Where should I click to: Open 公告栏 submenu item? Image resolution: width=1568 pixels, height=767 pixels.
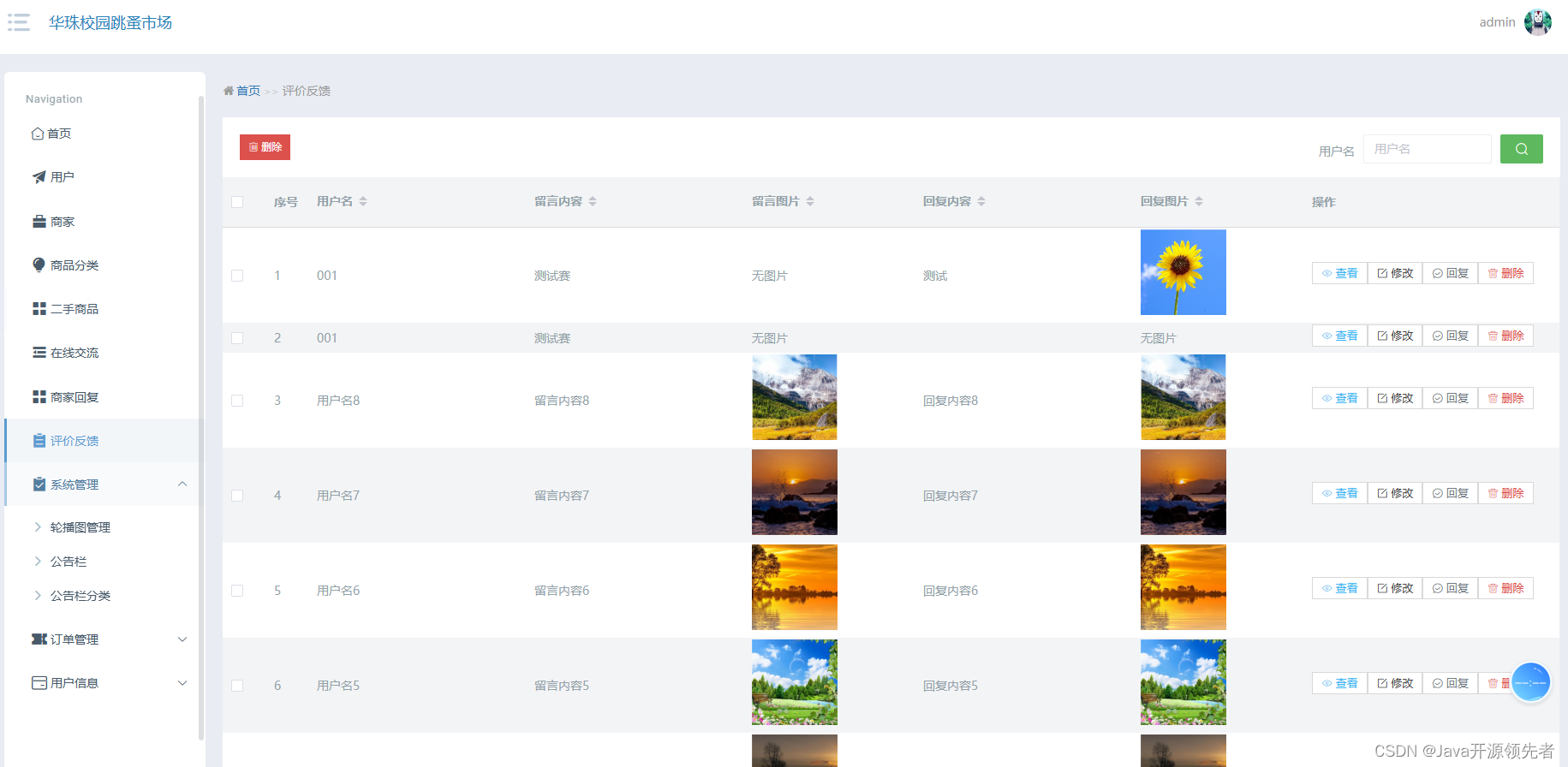(69, 562)
